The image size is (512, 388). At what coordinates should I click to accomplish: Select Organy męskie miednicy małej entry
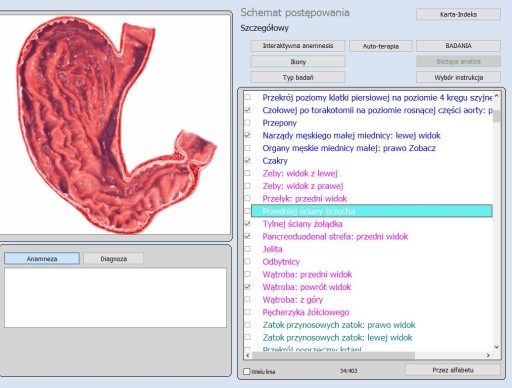(x=349, y=148)
